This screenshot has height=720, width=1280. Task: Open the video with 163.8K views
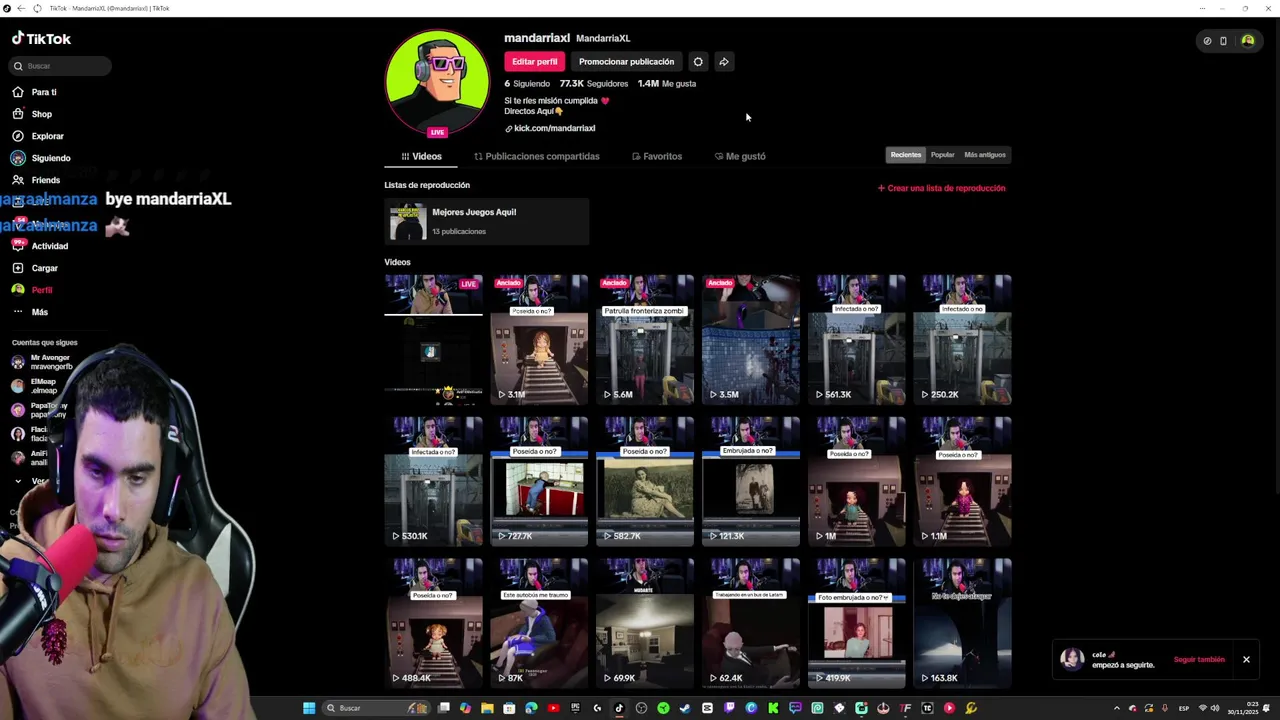(x=963, y=623)
